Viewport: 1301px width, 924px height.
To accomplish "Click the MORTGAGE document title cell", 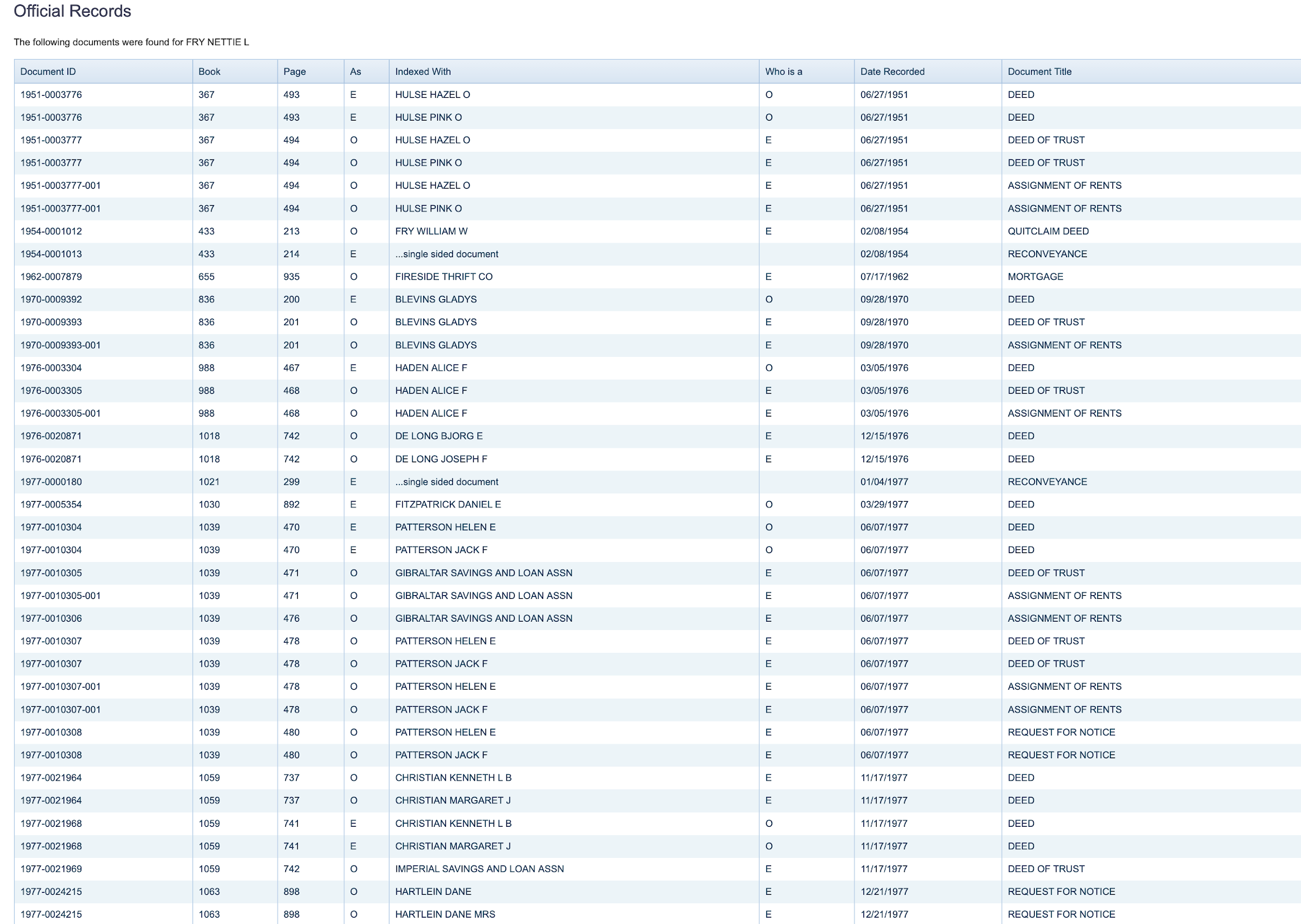I will [1035, 277].
